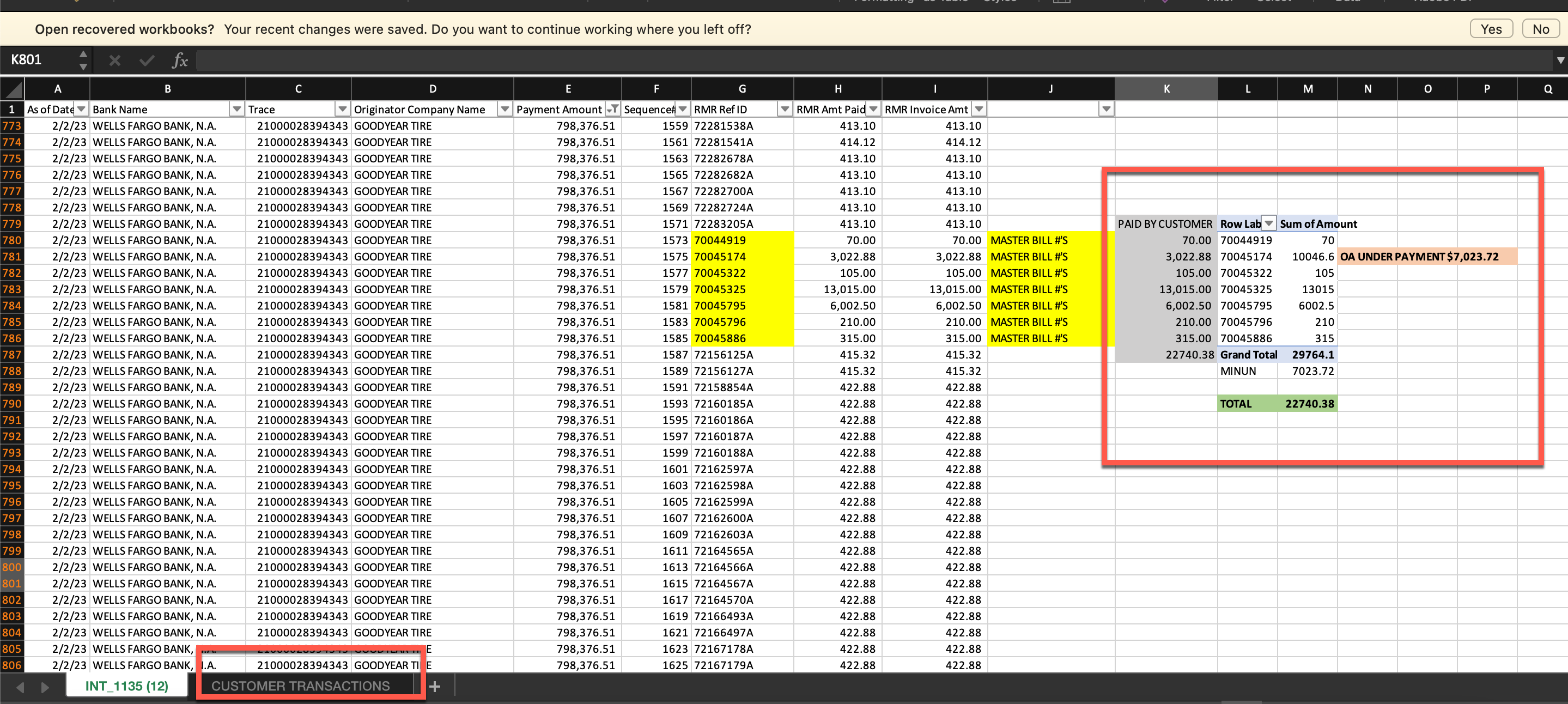The image size is (1568, 704).
Task: Add a new sheet with plus icon
Action: coord(435,687)
